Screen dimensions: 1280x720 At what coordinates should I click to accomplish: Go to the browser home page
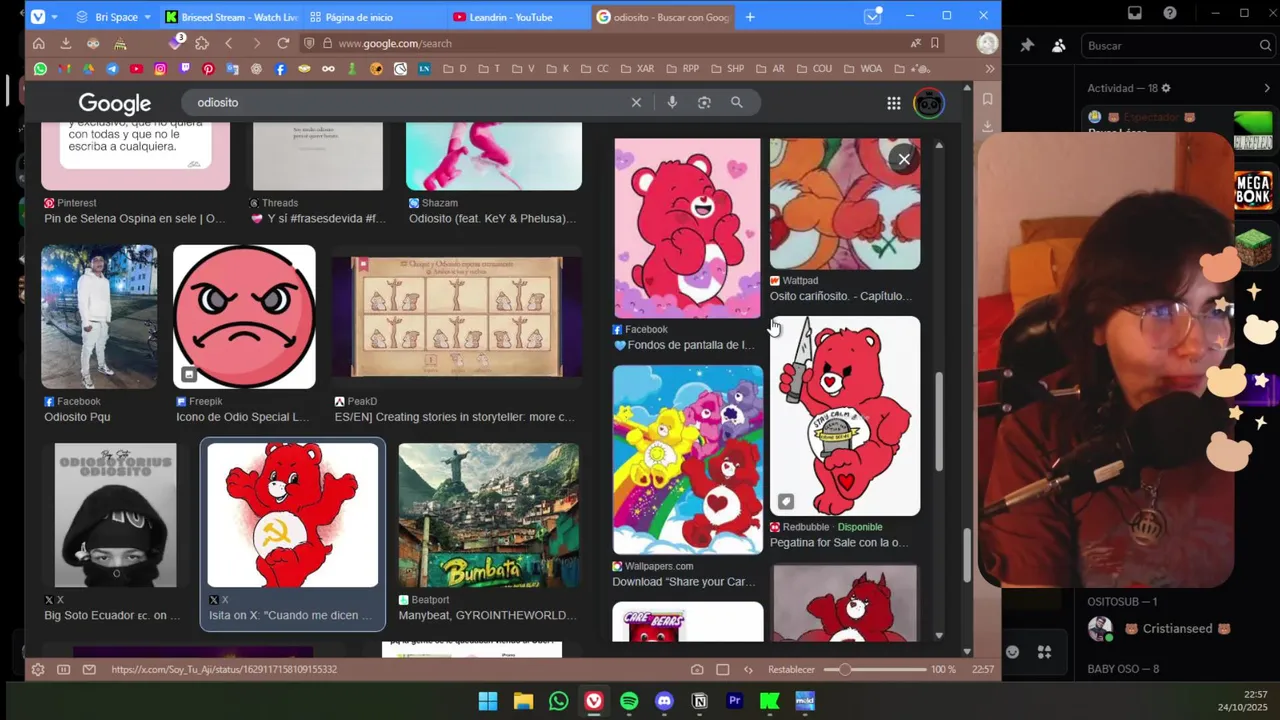39,43
